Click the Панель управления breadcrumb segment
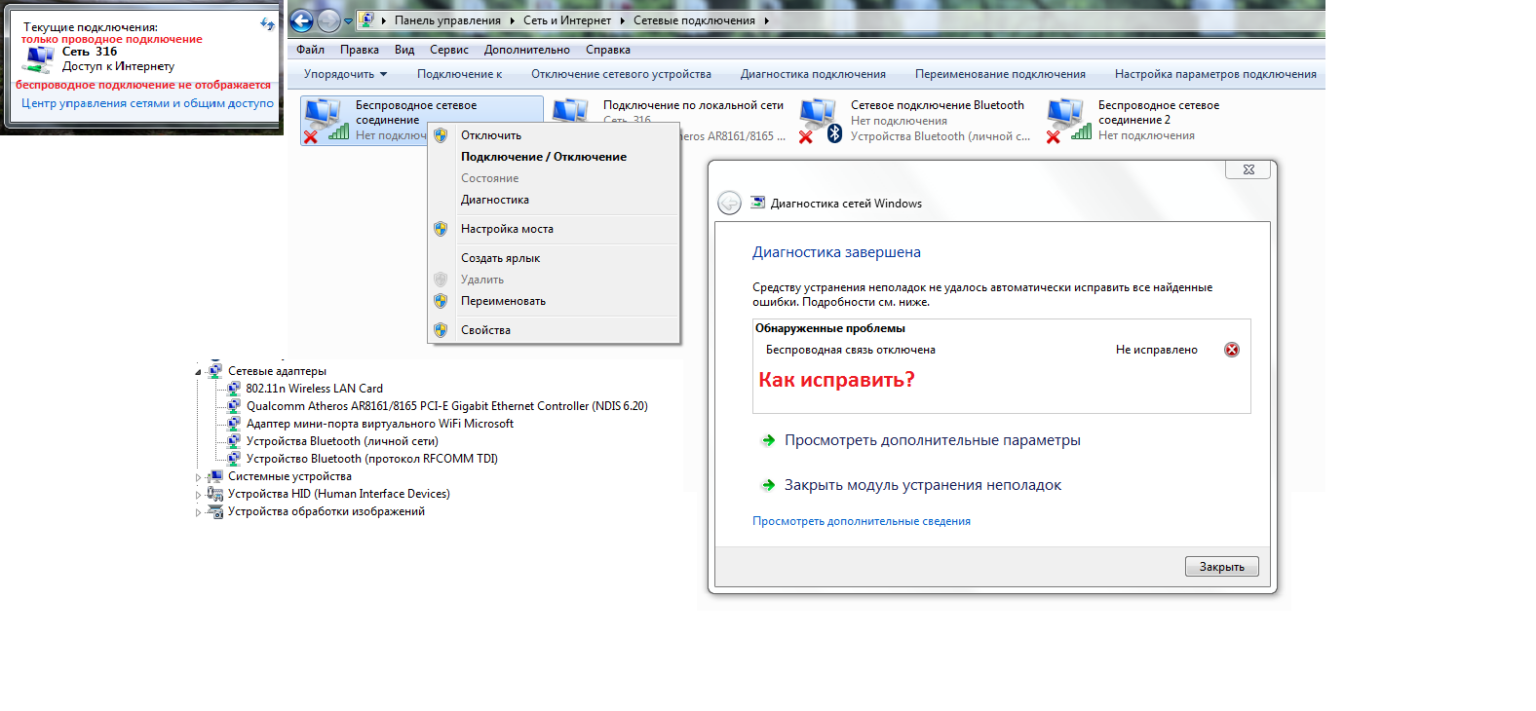 [448, 20]
